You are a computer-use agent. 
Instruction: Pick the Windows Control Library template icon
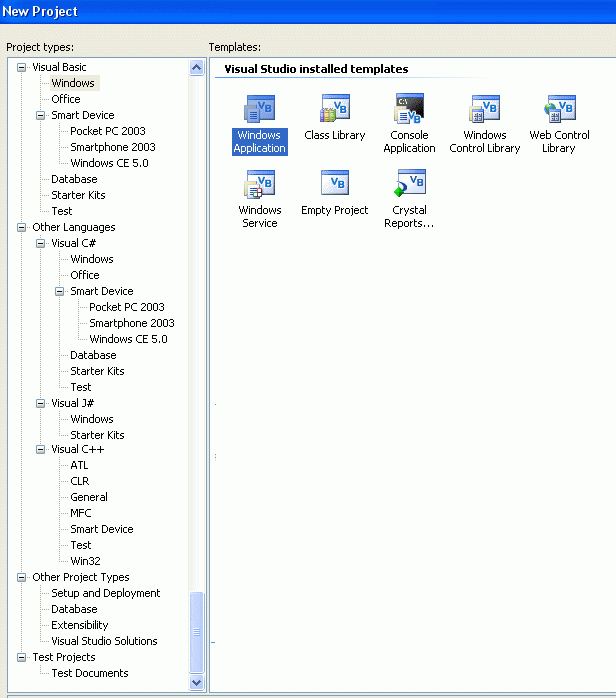484,109
